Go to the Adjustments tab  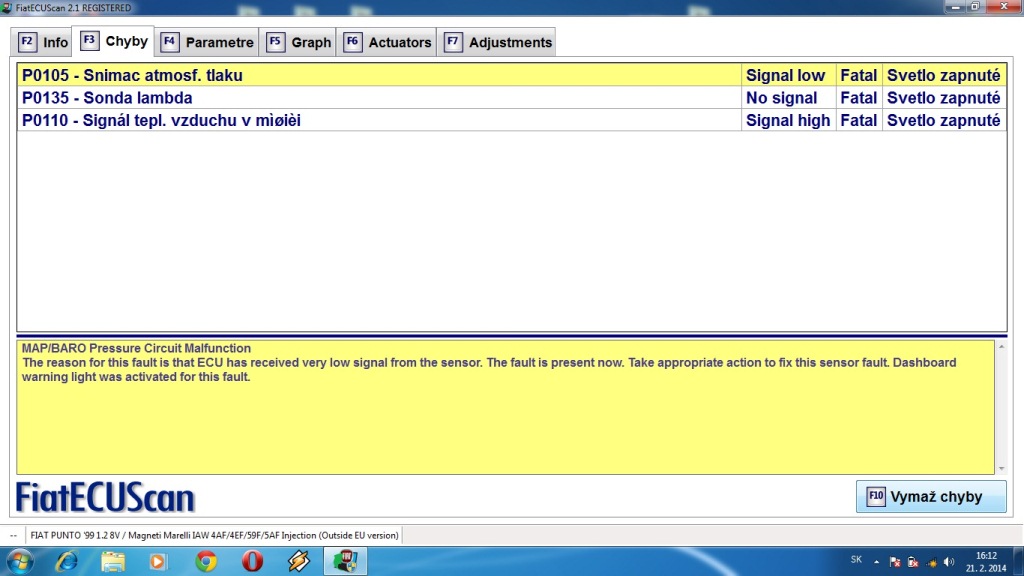(498, 42)
